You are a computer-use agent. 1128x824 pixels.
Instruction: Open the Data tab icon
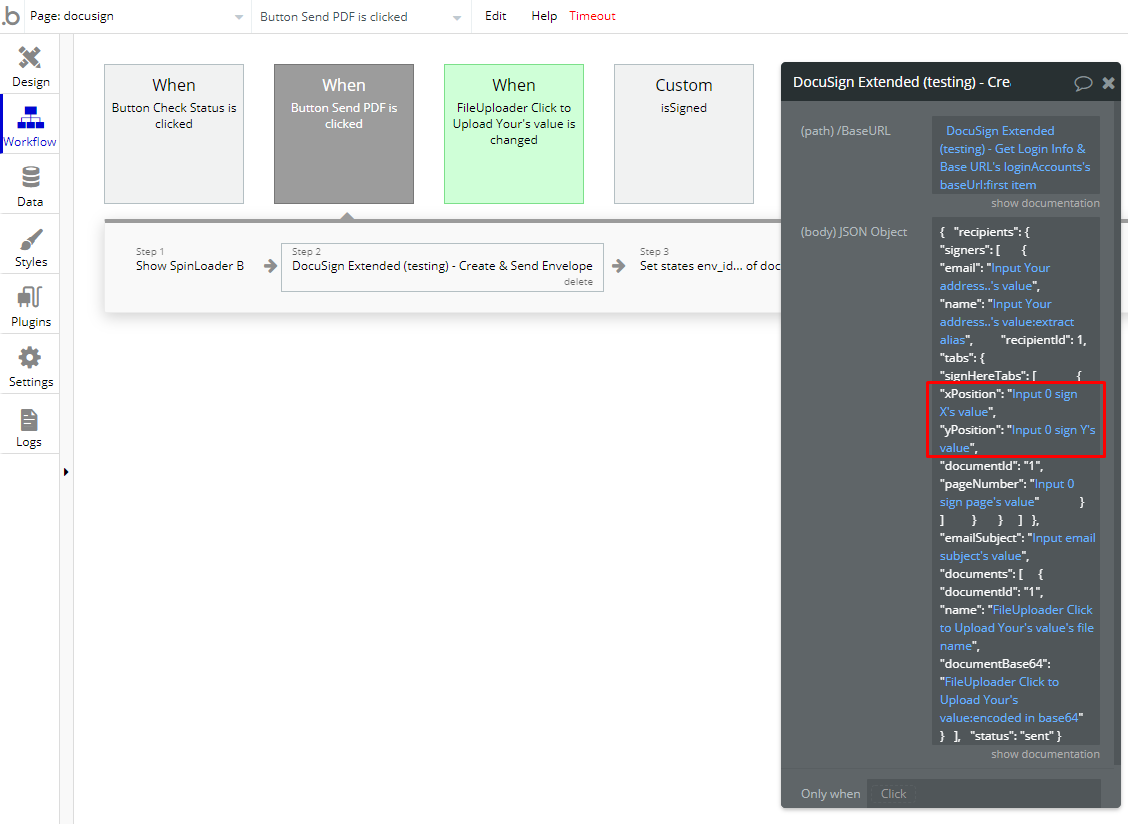point(30,177)
